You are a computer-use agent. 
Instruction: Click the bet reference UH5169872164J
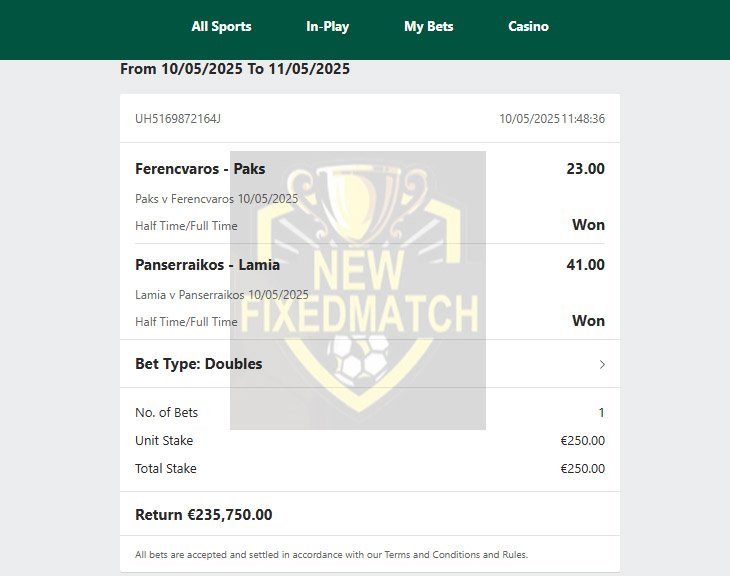(x=178, y=119)
